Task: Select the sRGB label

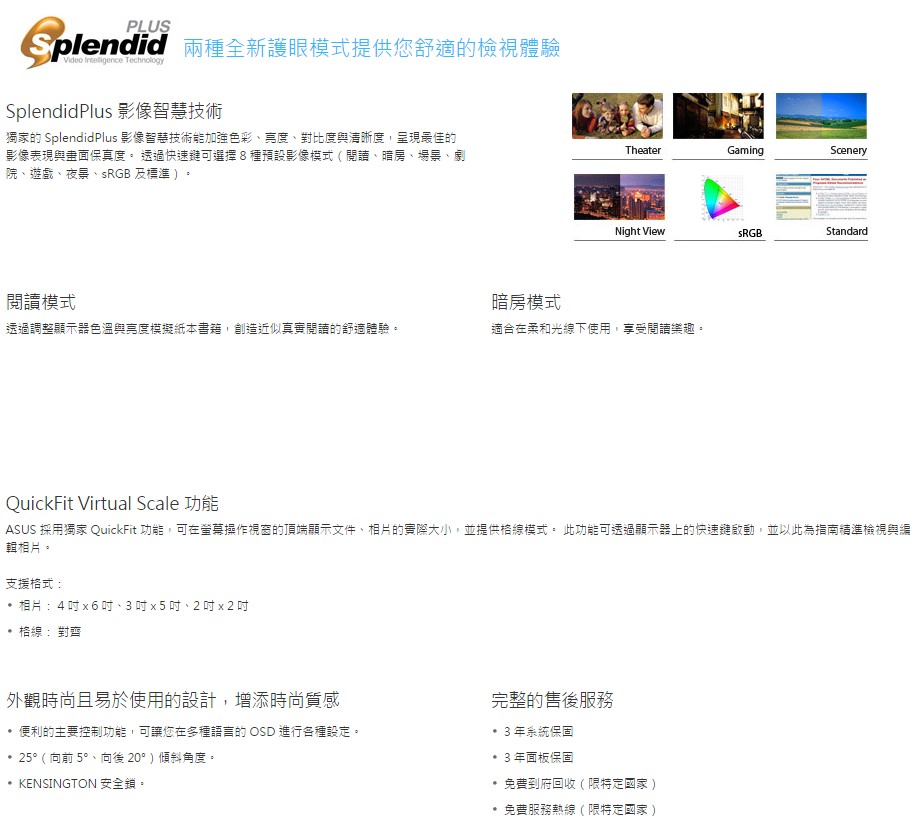Action: point(750,233)
